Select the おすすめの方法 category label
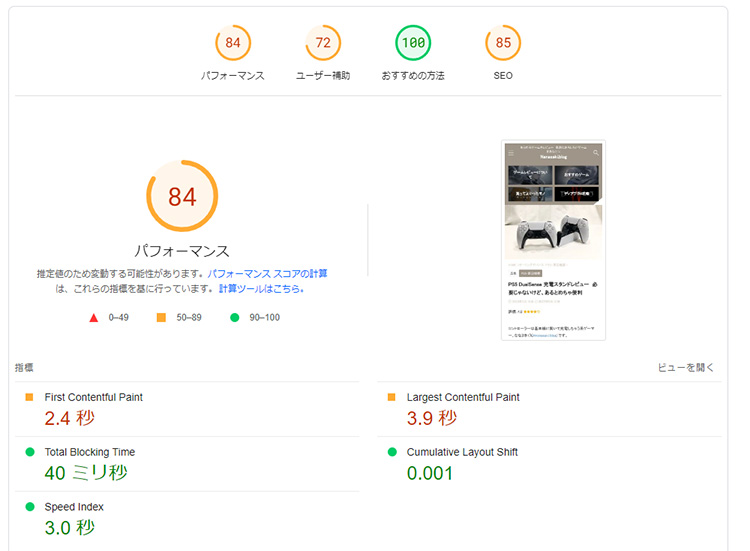Screen dimensions: 750x551 (x=413, y=76)
